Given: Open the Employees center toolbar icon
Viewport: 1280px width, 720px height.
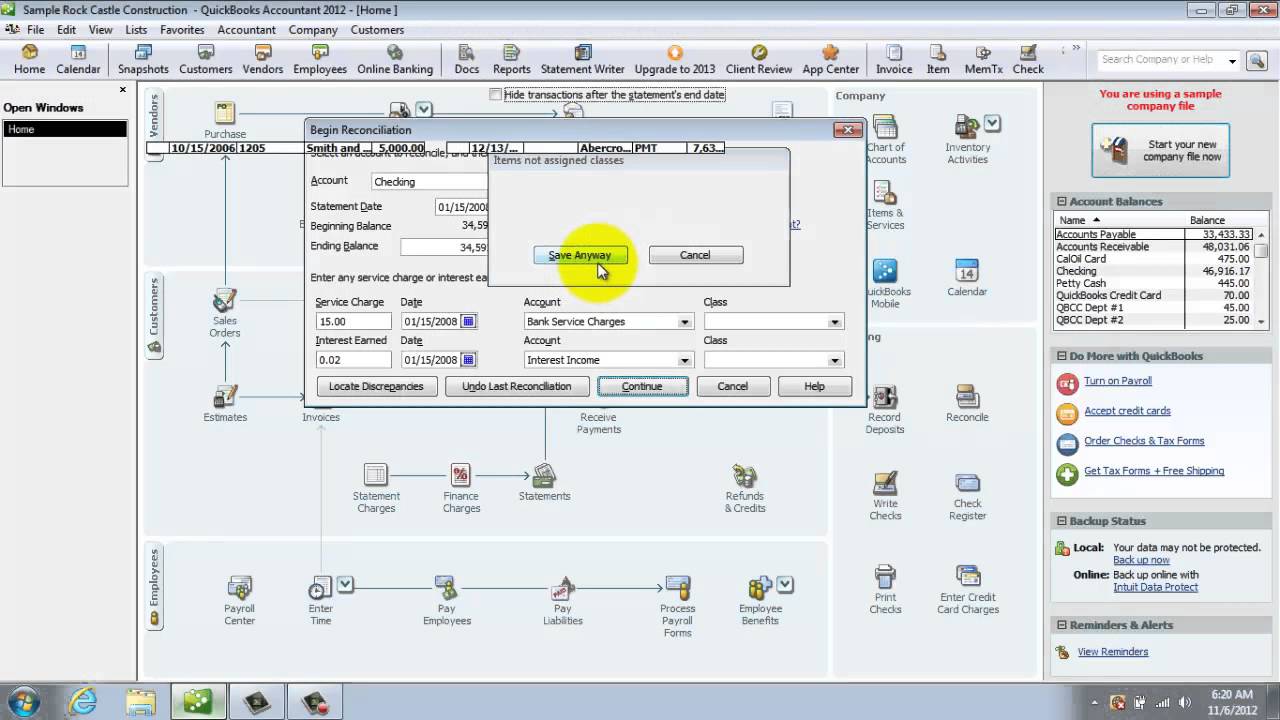Looking at the screenshot, I should pos(320,60).
